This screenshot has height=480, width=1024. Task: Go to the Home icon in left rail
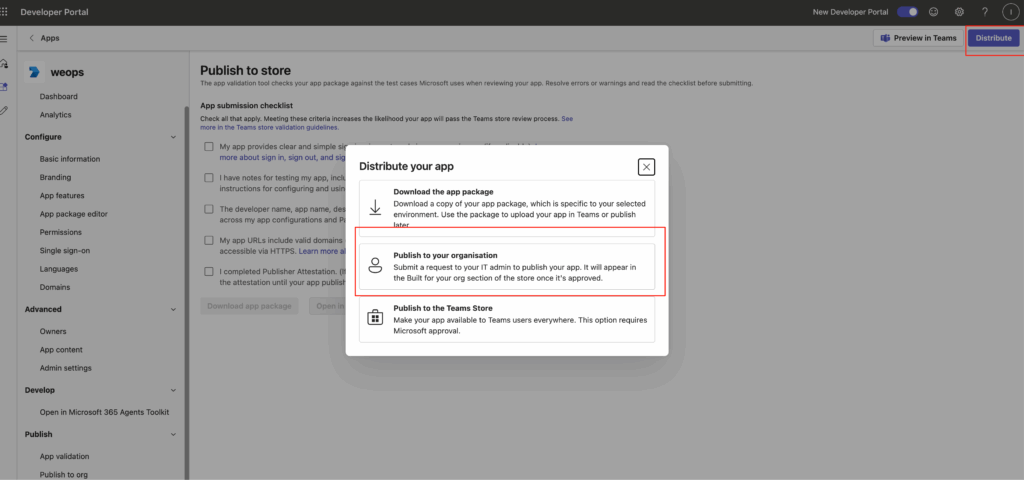[4, 63]
